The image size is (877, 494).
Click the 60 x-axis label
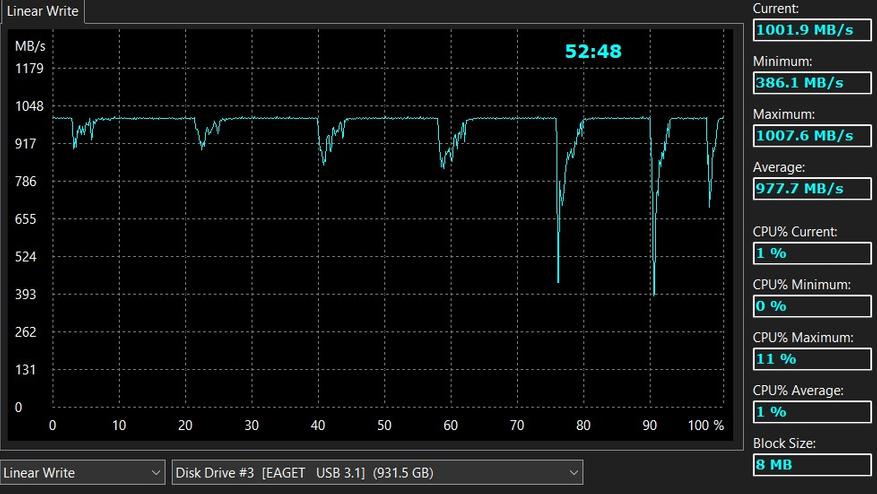[x=451, y=425]
